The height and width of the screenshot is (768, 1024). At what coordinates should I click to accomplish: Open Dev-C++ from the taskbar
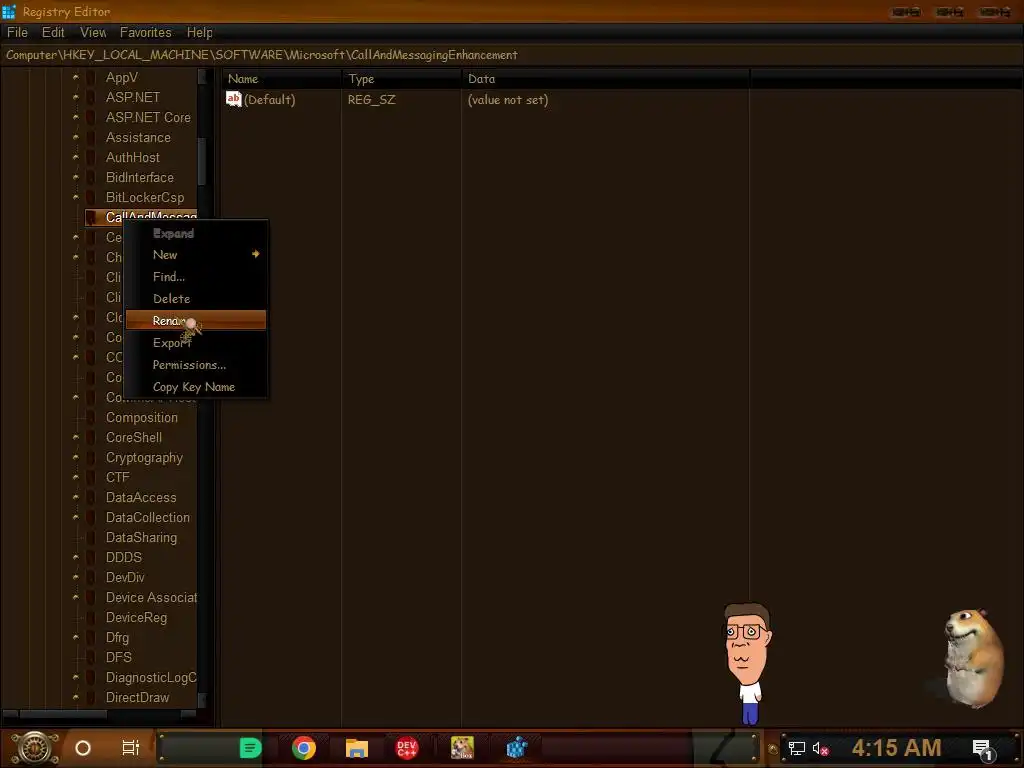(407, 748)
